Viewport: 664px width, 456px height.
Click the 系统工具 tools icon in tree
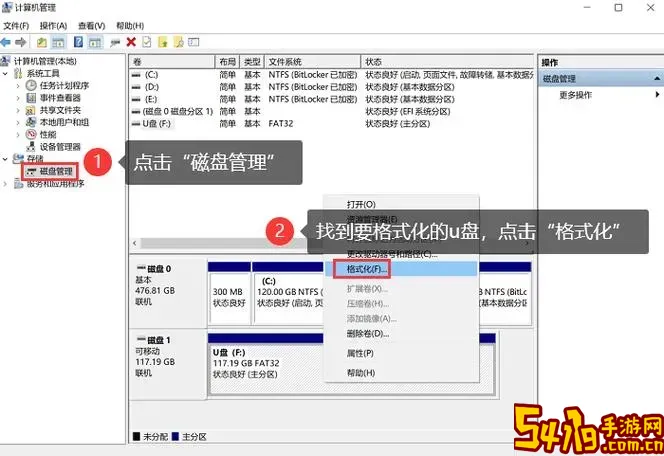click(18, 73)
